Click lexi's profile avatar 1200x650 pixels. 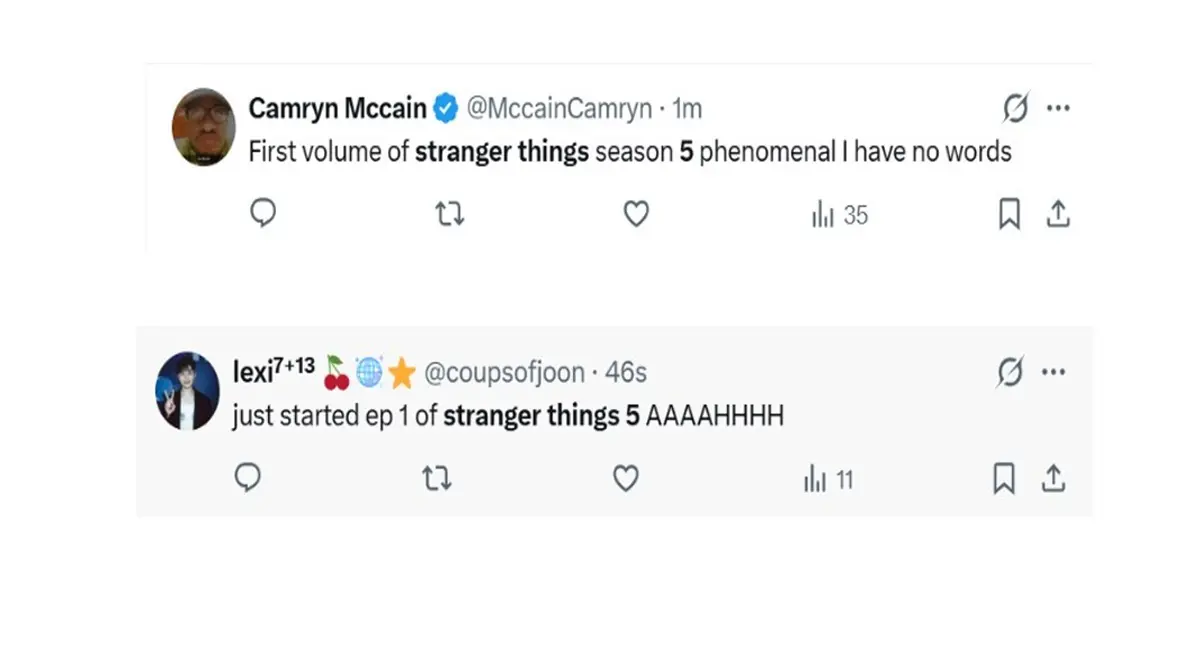[x=187, y=391]
